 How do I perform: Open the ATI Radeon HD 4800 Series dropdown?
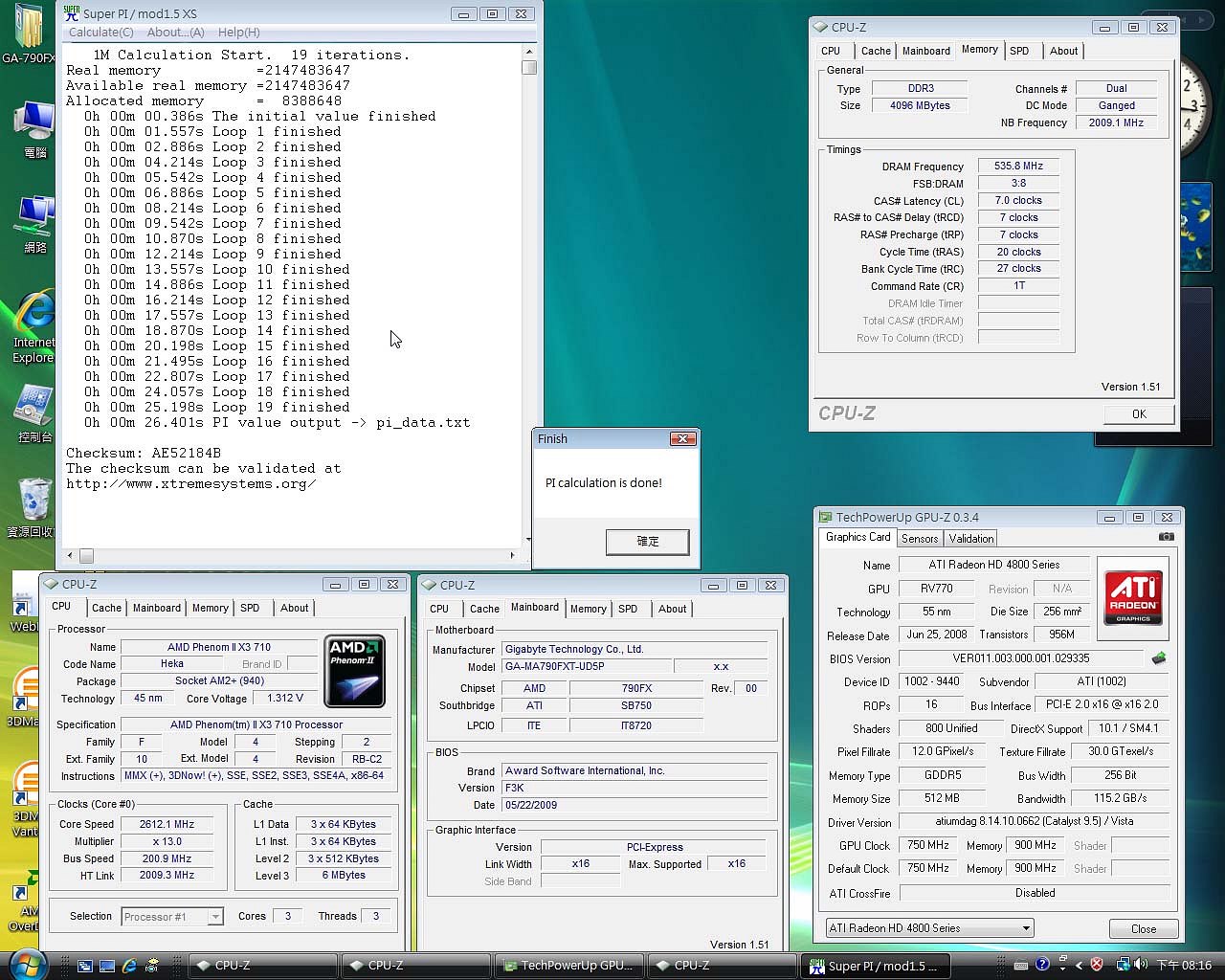pyautogui.click(x=929, y=928)
